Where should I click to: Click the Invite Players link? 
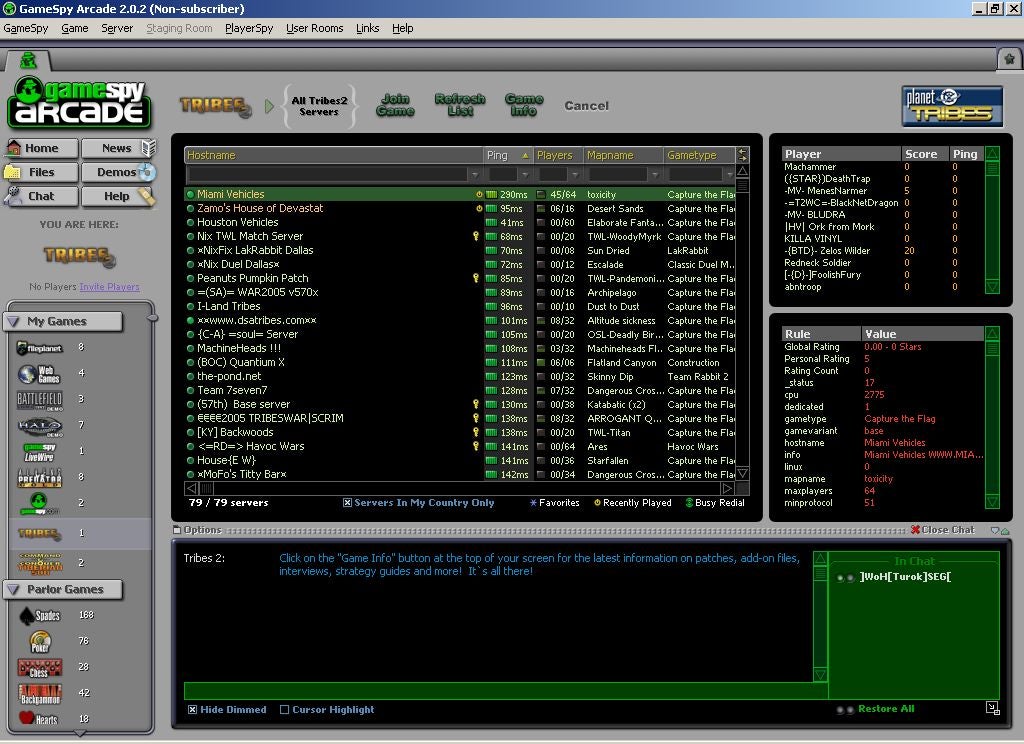109,287
